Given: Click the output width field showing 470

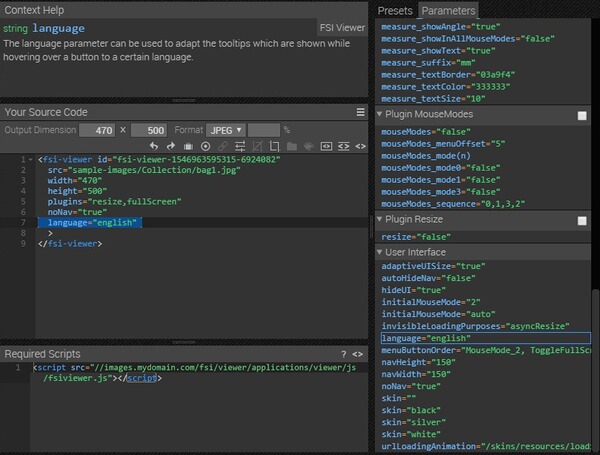Looking at the screenshot, I should click(x=97, y=130).
